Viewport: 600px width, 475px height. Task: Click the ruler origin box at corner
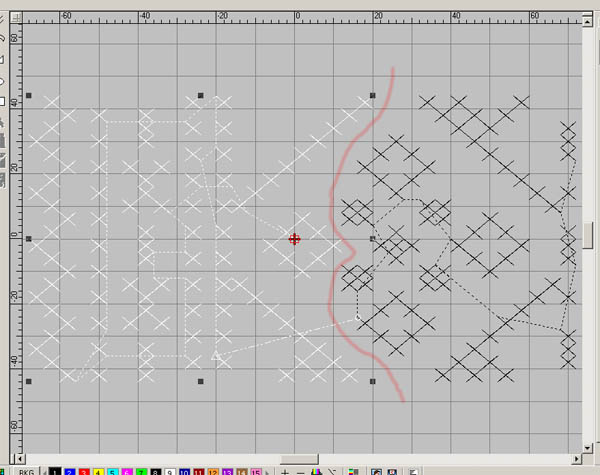click(16, 17)
